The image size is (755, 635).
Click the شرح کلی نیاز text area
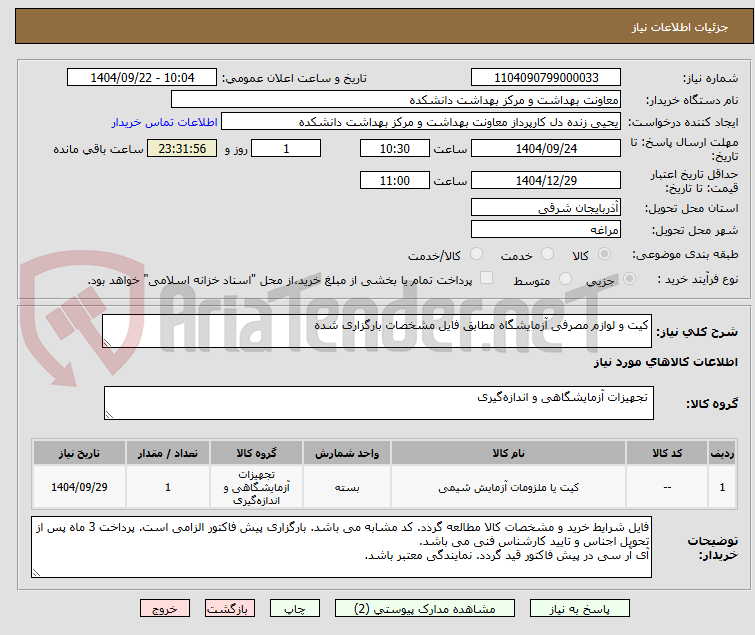coord(377,331)
